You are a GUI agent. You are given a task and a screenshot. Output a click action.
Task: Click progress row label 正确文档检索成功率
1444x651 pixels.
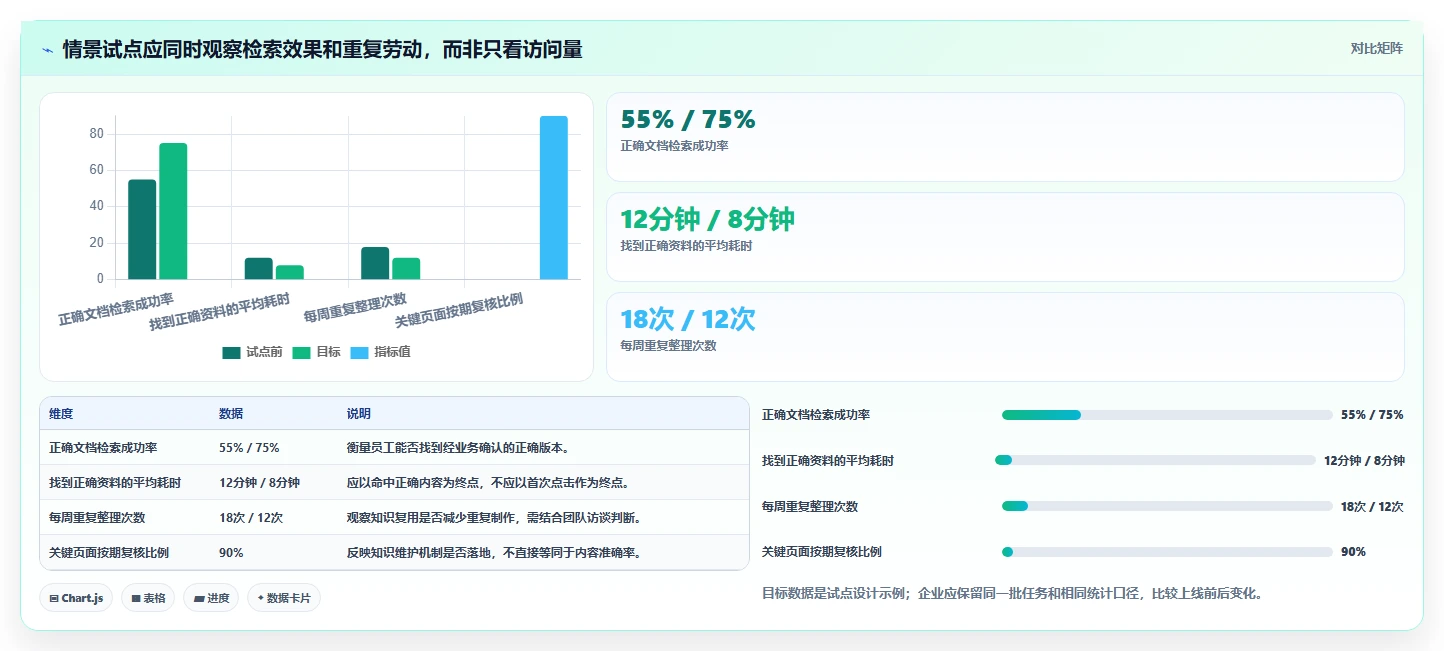coord(816,415)
